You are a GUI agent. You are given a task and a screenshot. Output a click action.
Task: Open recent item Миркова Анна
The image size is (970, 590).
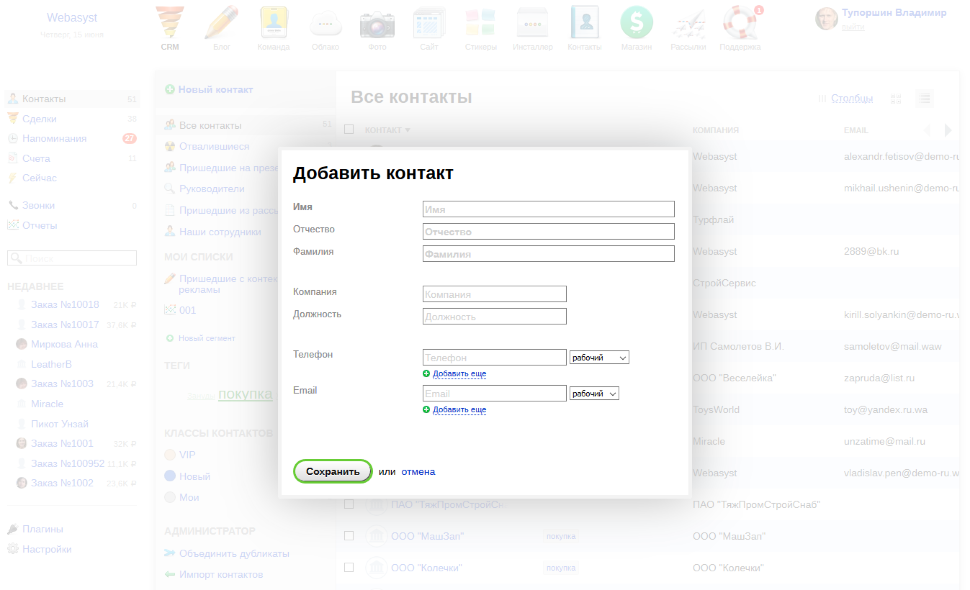64,344
